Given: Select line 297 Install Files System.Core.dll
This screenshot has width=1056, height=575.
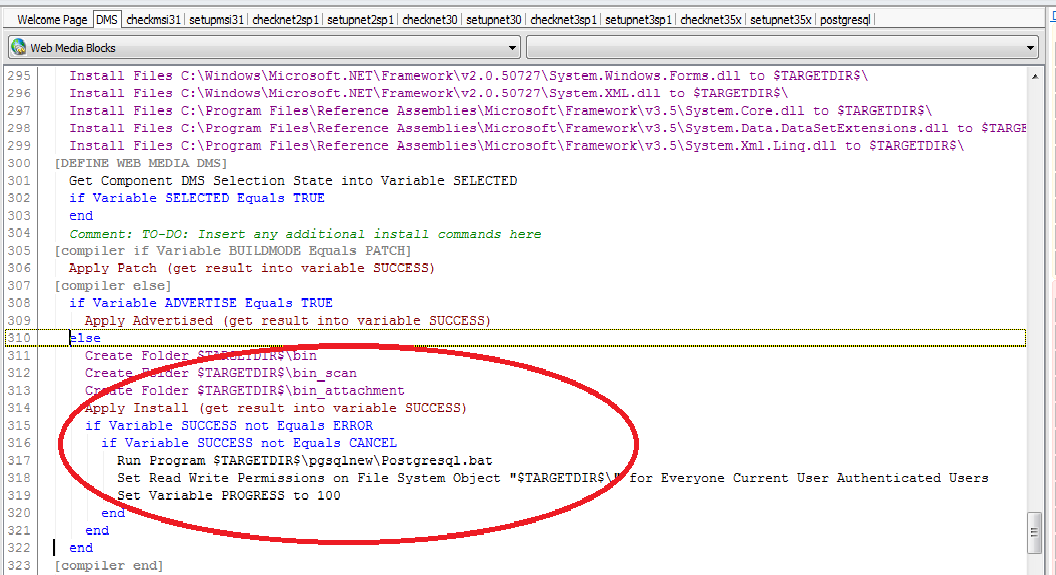Looking at the screenshot, I should coord(500,110).
